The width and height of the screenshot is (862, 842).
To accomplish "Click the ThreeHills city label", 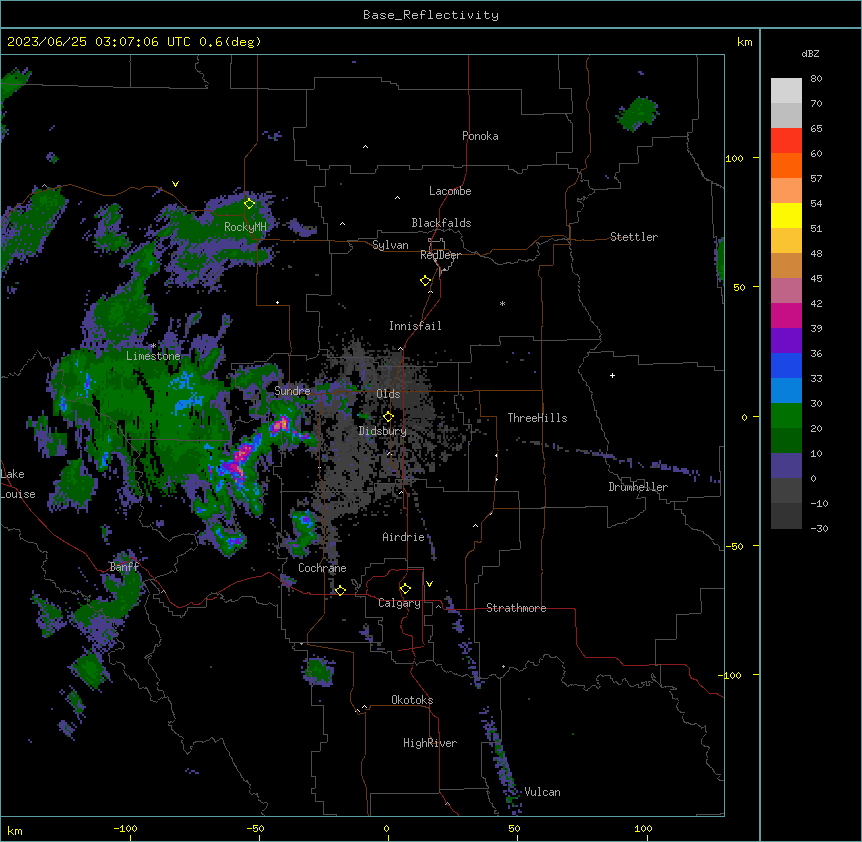I will click(537, 418).
